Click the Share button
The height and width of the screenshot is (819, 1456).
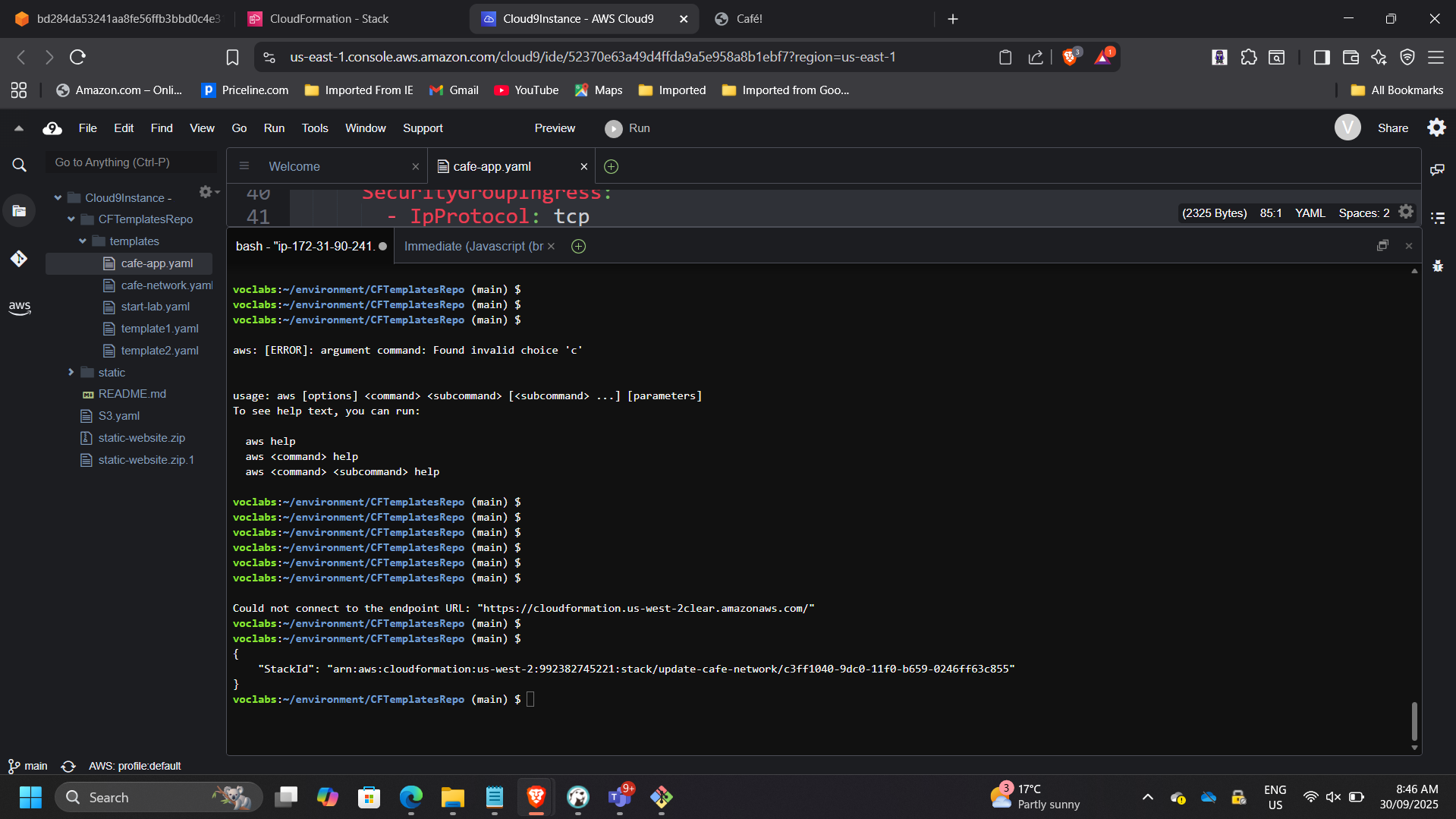point(1392,128)
